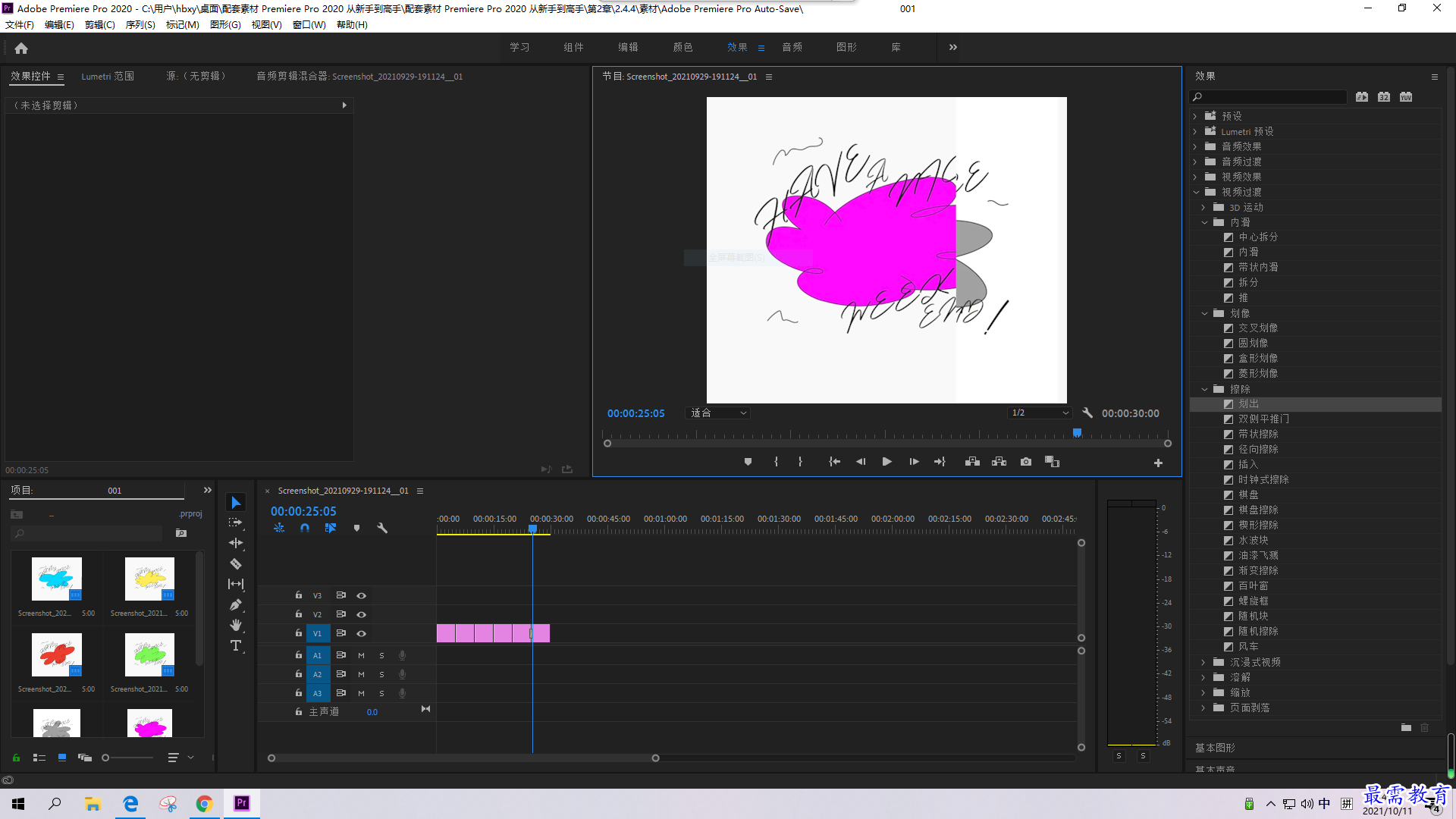Adjust the project thumbnail zoom slider
Image resolution: width=1456 pixels, height=819 pixels.
(106, 758)
